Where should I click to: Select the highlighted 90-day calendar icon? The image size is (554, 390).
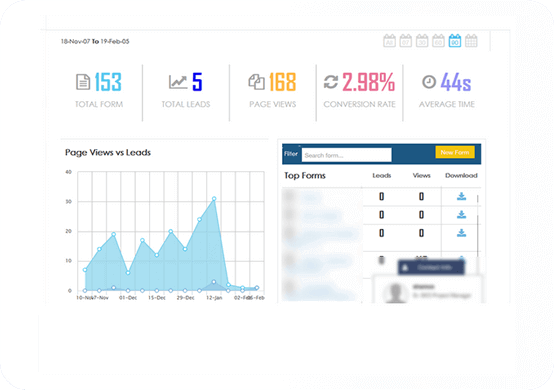tap(455, 41)
